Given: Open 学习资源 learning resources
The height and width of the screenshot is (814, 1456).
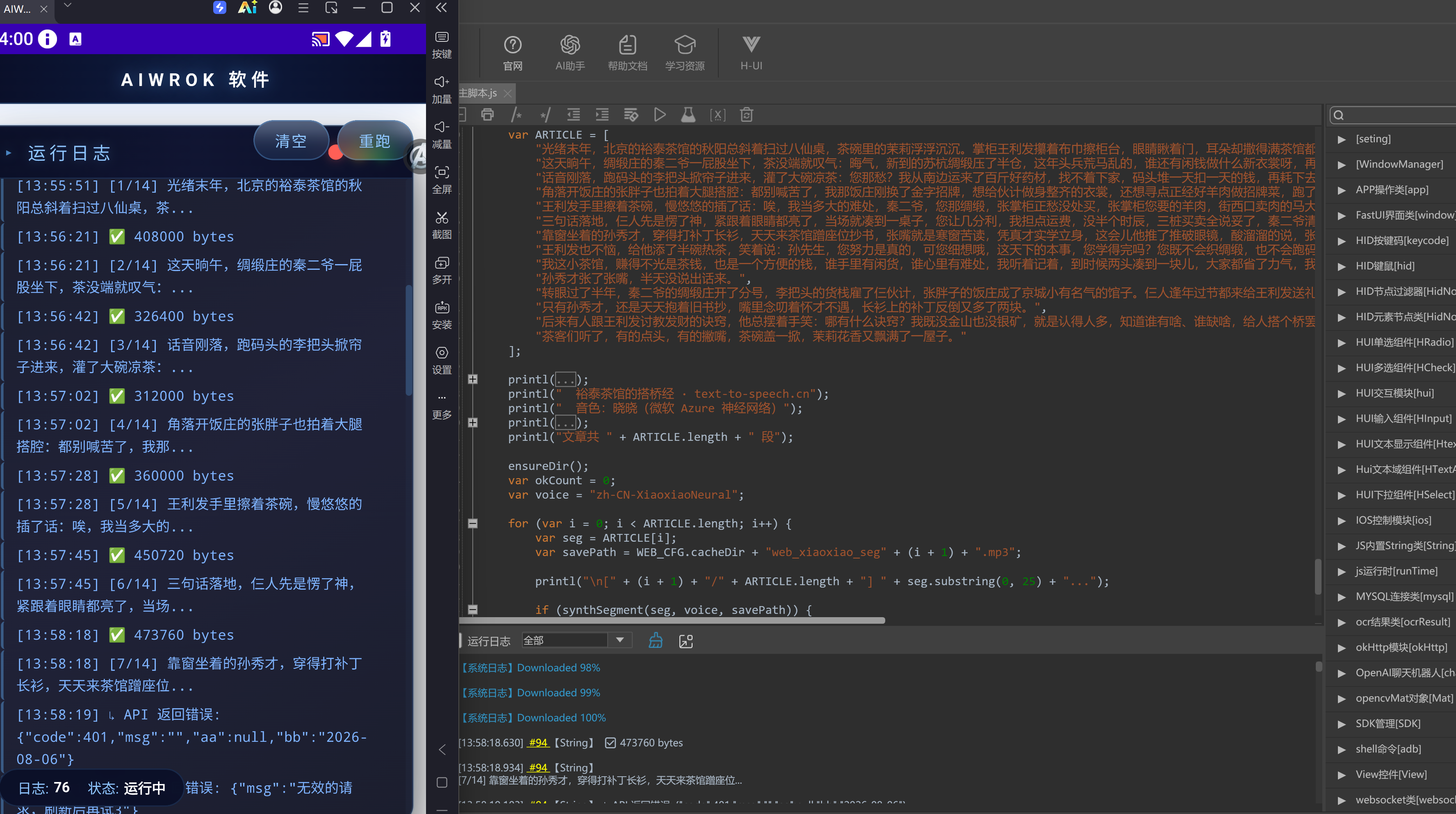Looking at the screenshot, I should coord(684,52).
